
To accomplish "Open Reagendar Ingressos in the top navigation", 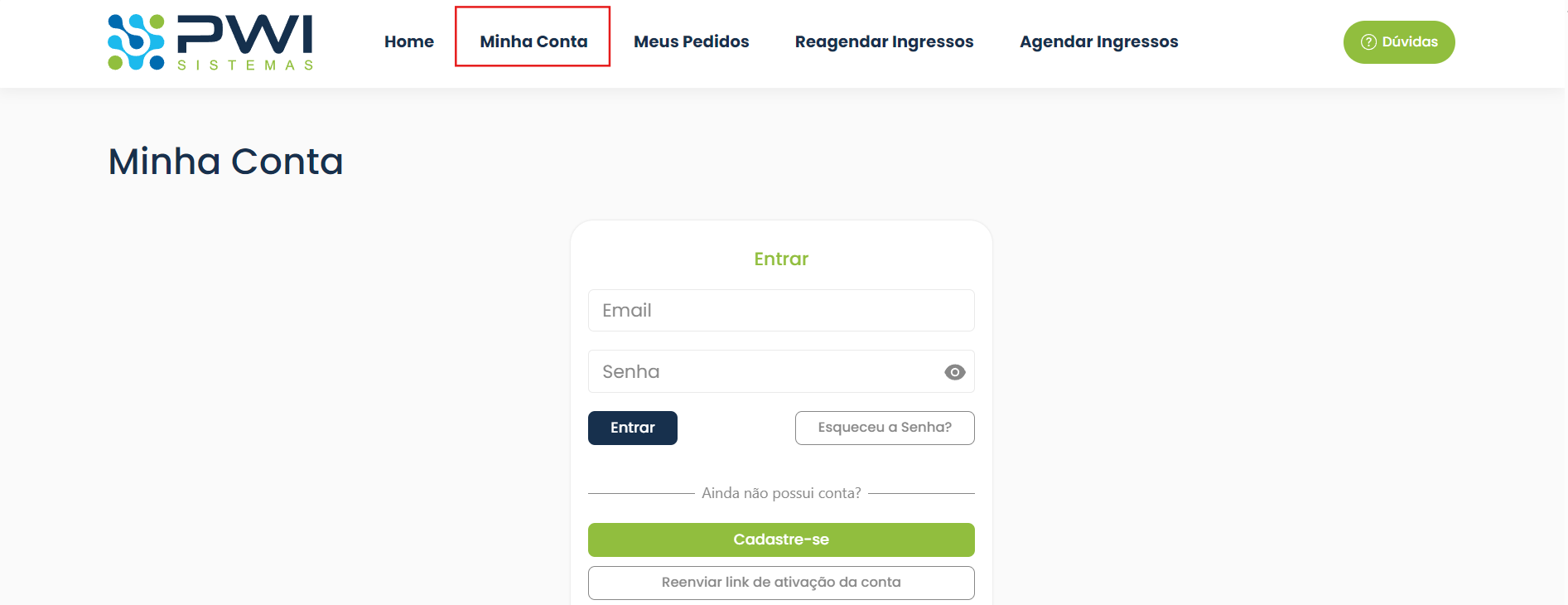I will pos(884,42).
